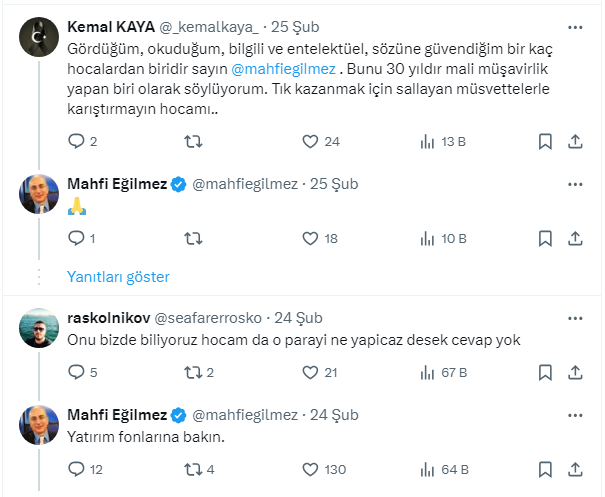This screenshot has height=497, width=605.
Task: Like Kemal KAYA's tweet
Action: [x=311, y=141]
